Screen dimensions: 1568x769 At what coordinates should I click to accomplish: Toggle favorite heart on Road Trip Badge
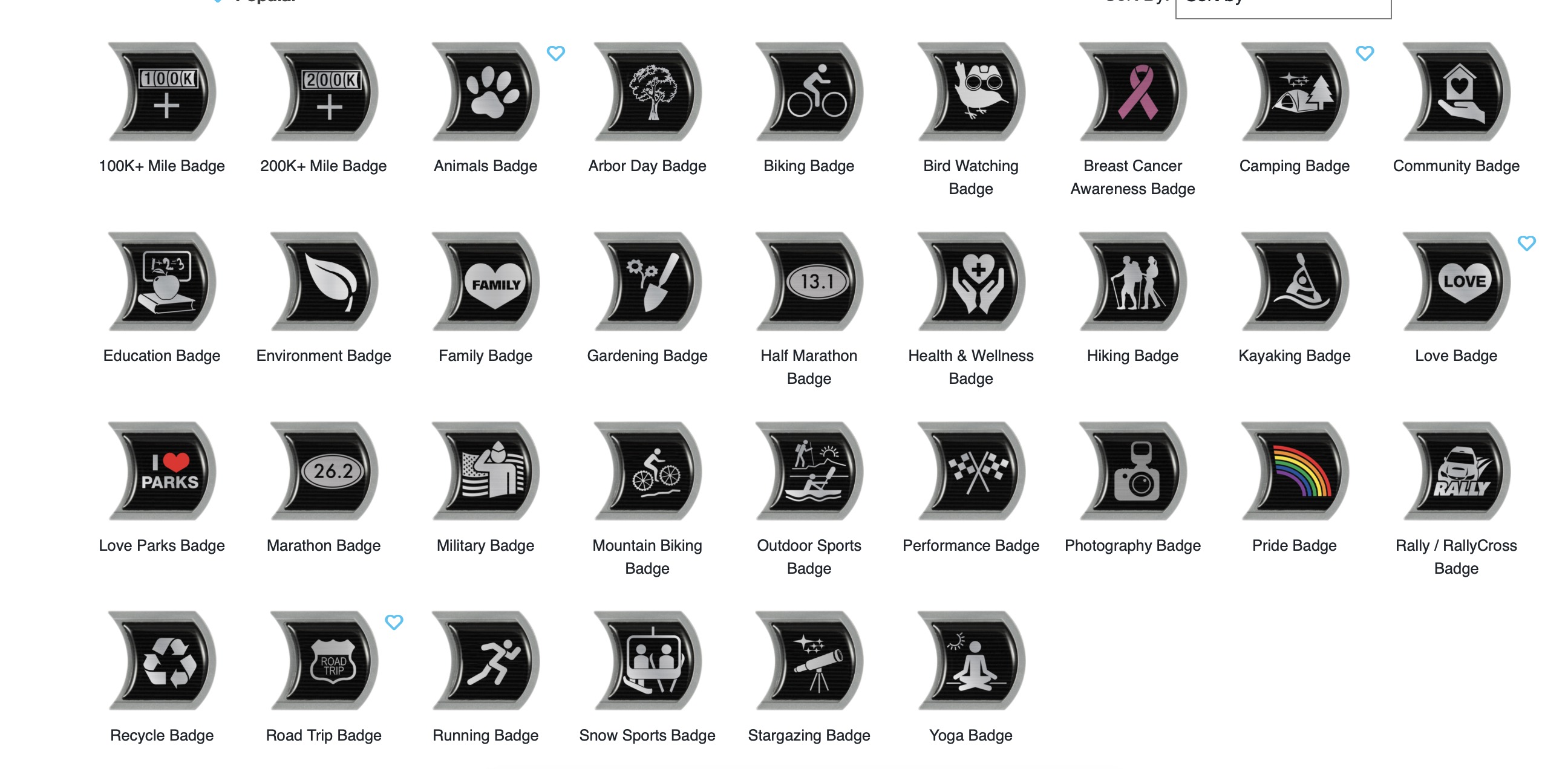[394, 622]
